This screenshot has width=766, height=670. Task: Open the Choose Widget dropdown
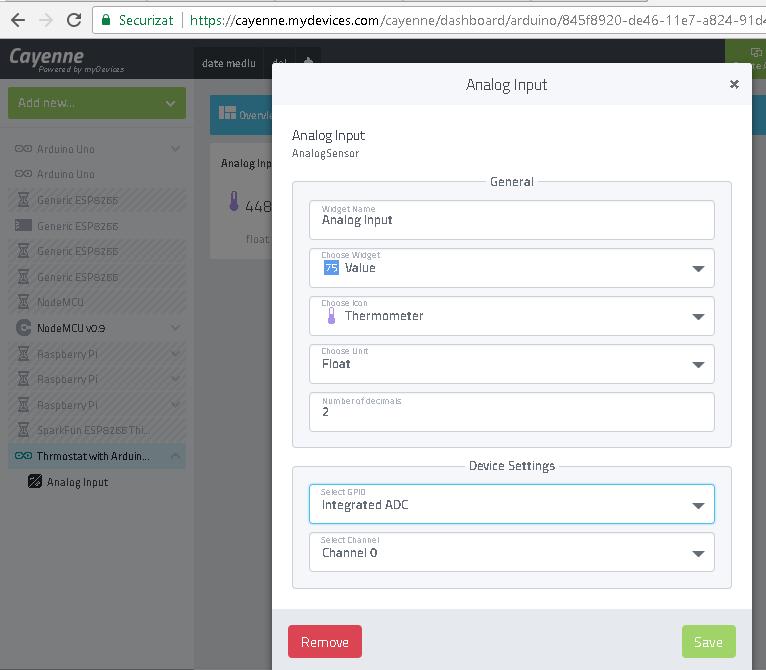(511, 268)
